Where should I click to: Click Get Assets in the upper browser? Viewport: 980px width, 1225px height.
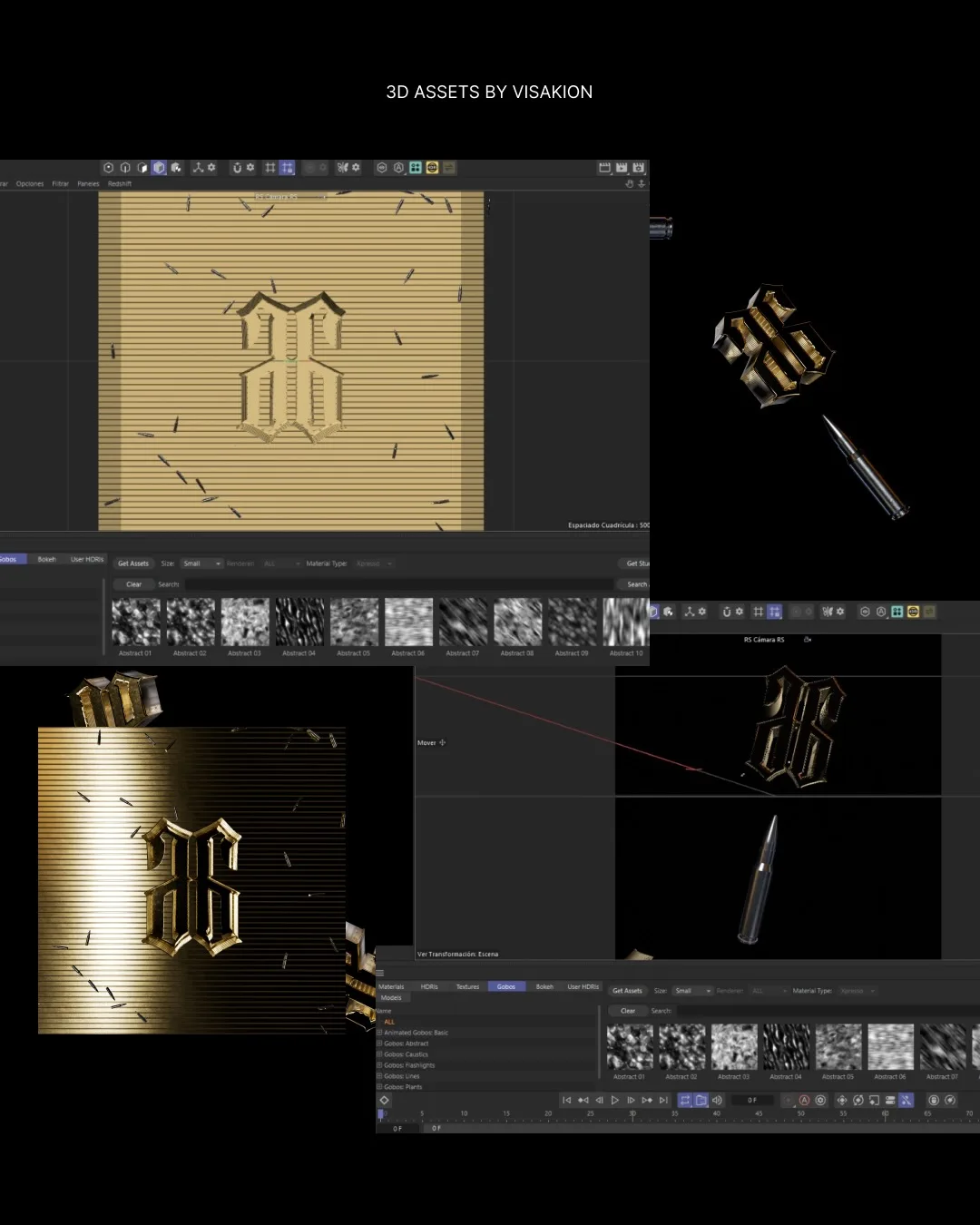coord(133,563)
